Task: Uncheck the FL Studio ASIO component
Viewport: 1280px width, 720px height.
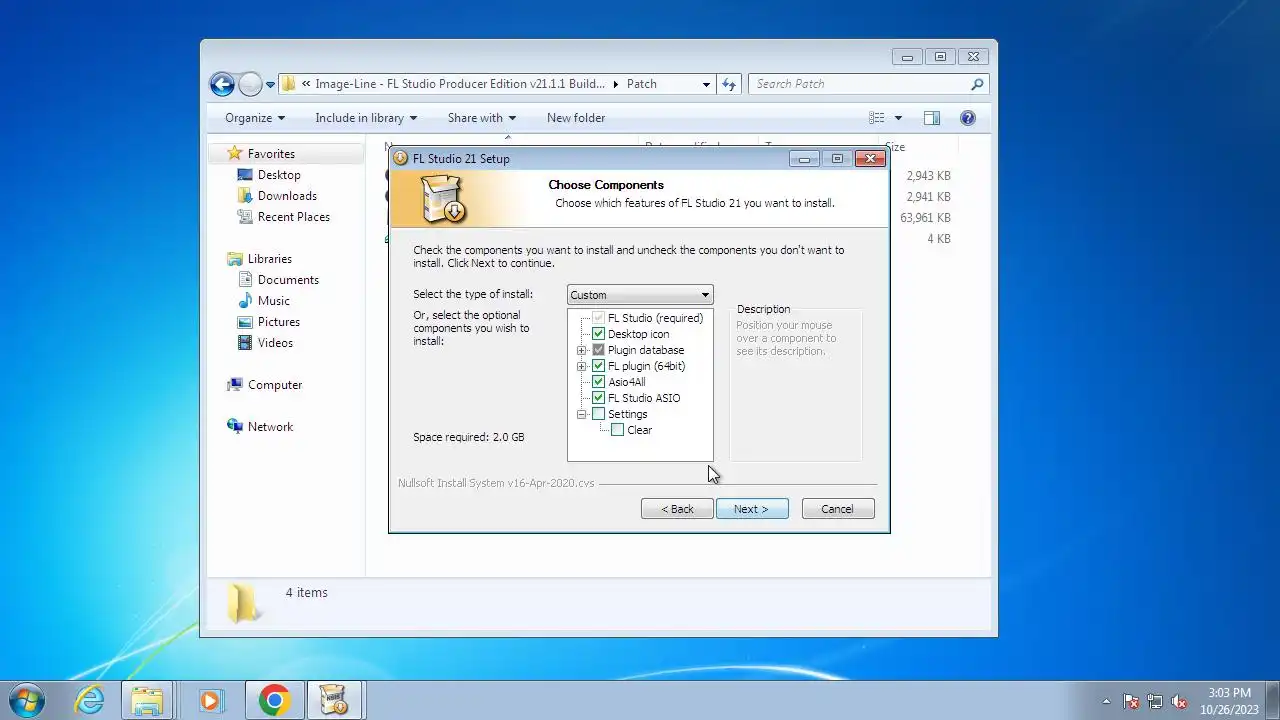Action: point(598,398)
